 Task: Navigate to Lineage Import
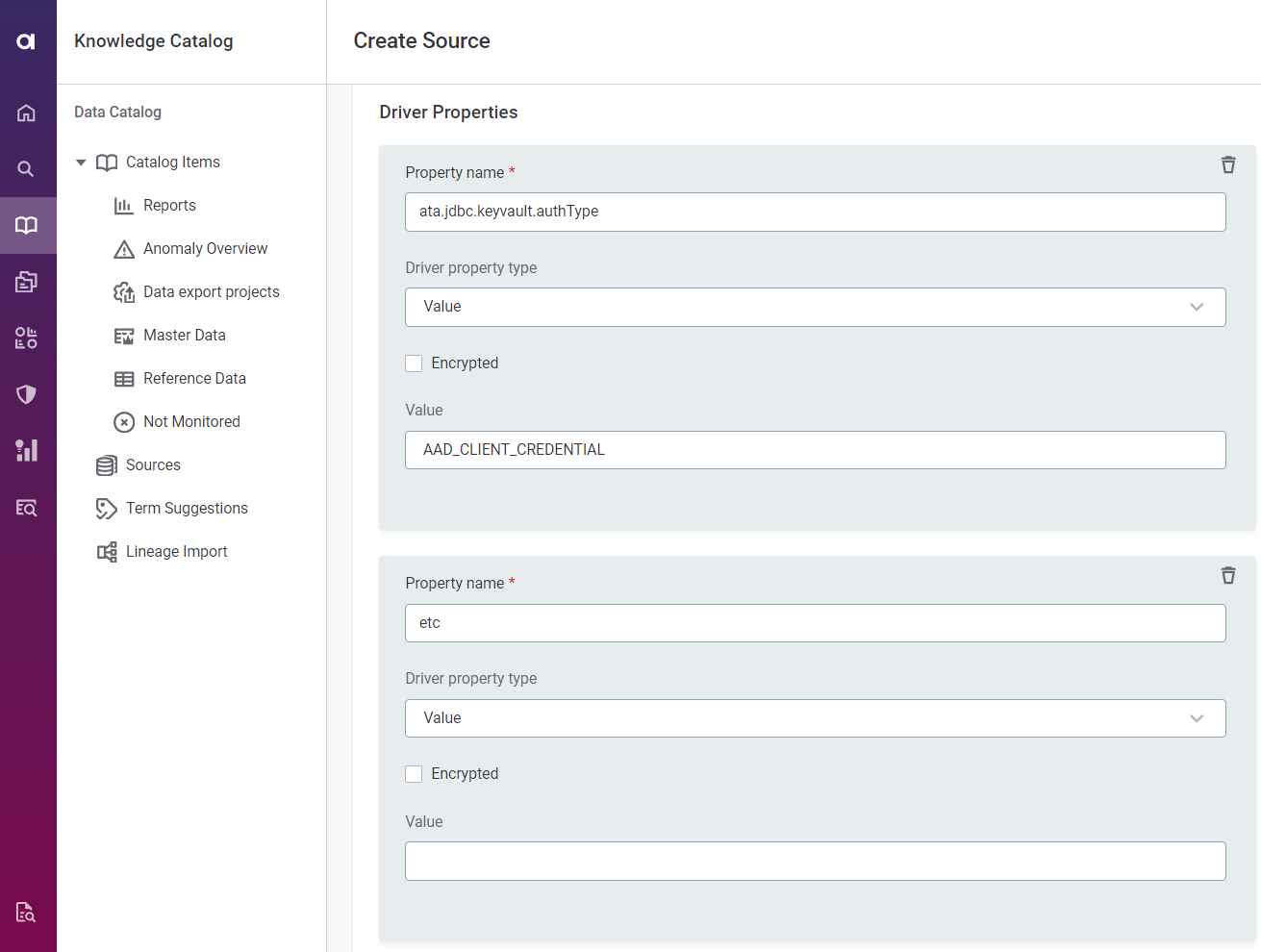pos(176,552)
